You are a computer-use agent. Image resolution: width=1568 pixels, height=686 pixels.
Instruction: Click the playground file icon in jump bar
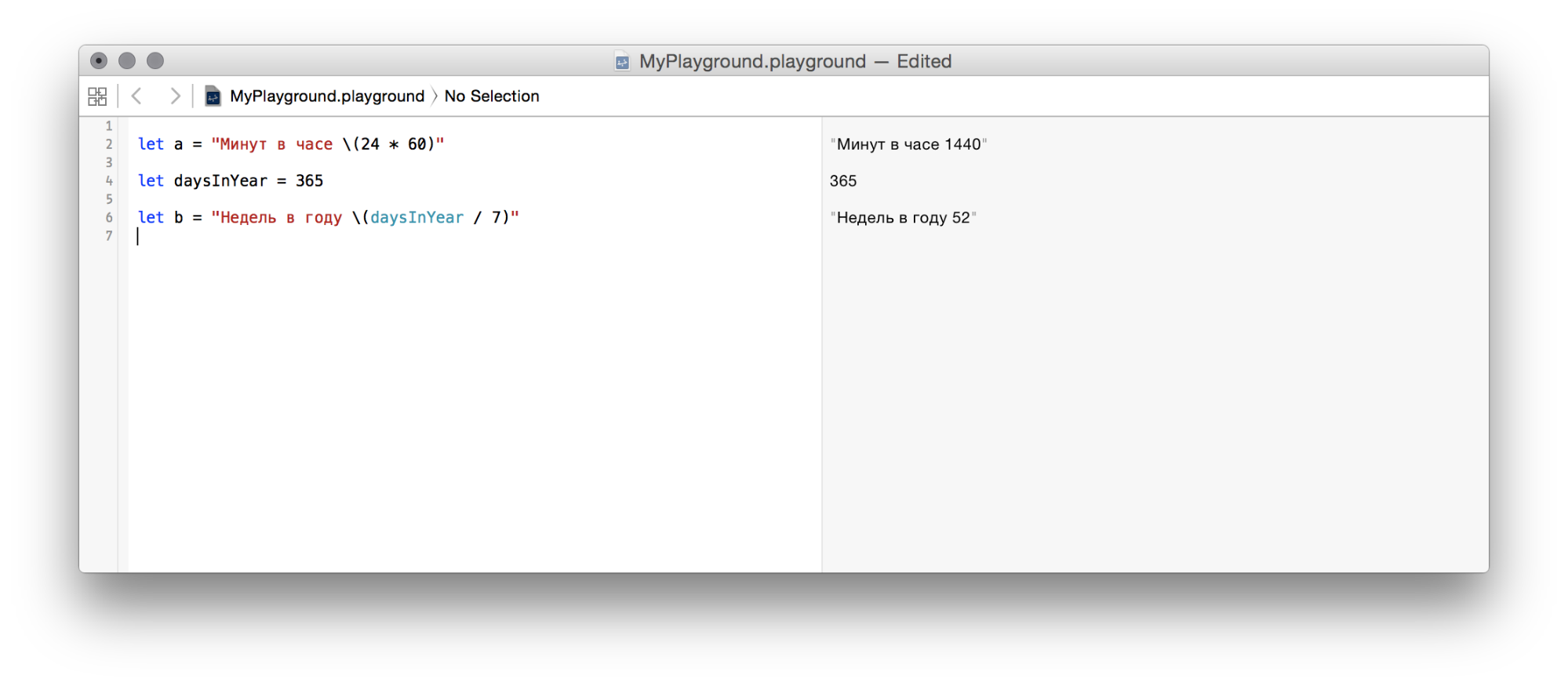[x=213, y=96]
